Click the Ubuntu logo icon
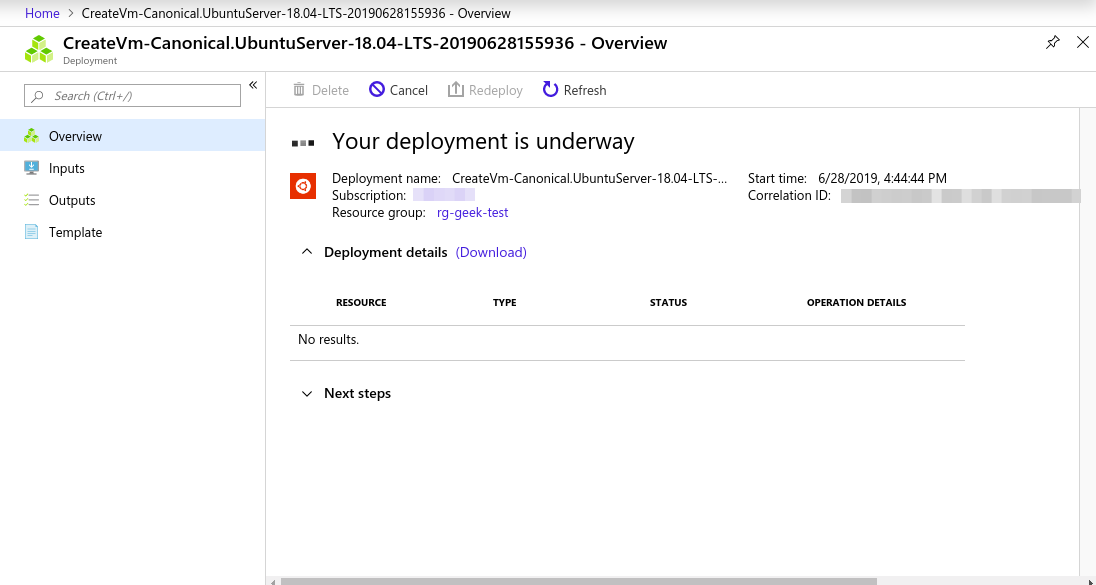 click(303, 186)
